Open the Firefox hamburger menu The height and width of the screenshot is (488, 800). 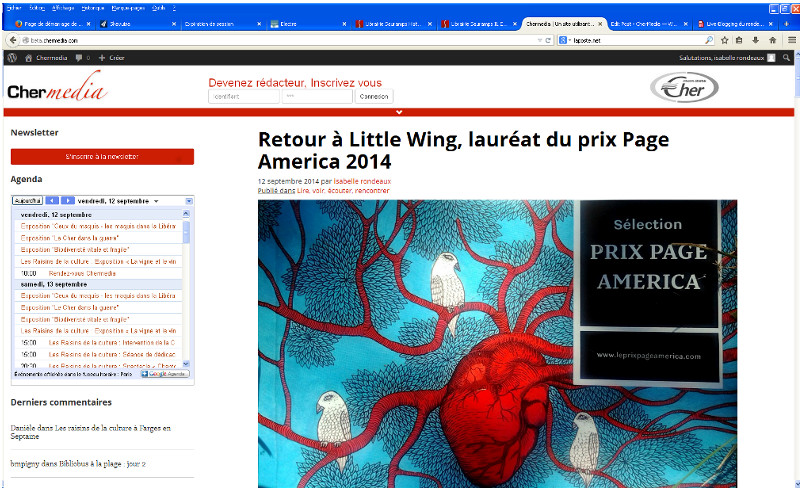[x=792, y=40]
